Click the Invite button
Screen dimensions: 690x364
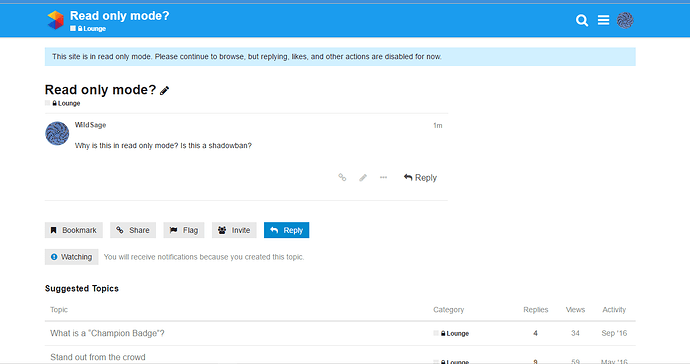click(x=234, y=230)
